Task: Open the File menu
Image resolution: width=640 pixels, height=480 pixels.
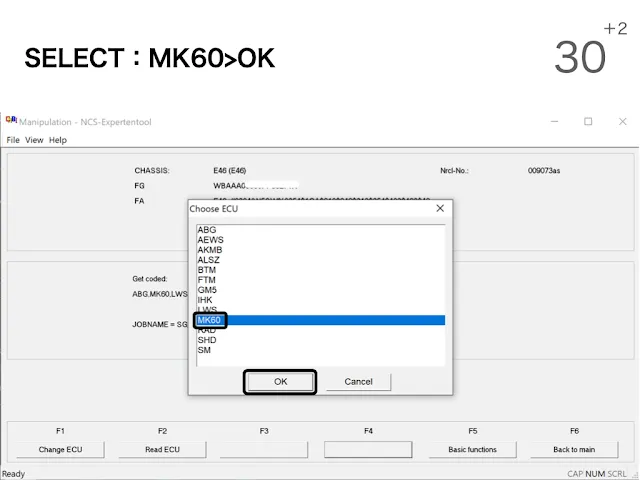Action: click(13, 140)
